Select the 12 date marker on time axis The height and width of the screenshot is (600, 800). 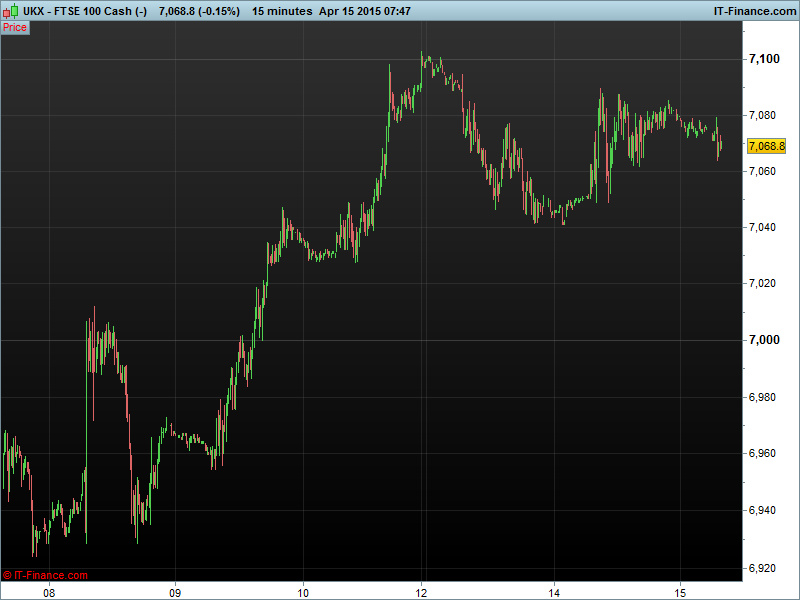coord(423,590)
